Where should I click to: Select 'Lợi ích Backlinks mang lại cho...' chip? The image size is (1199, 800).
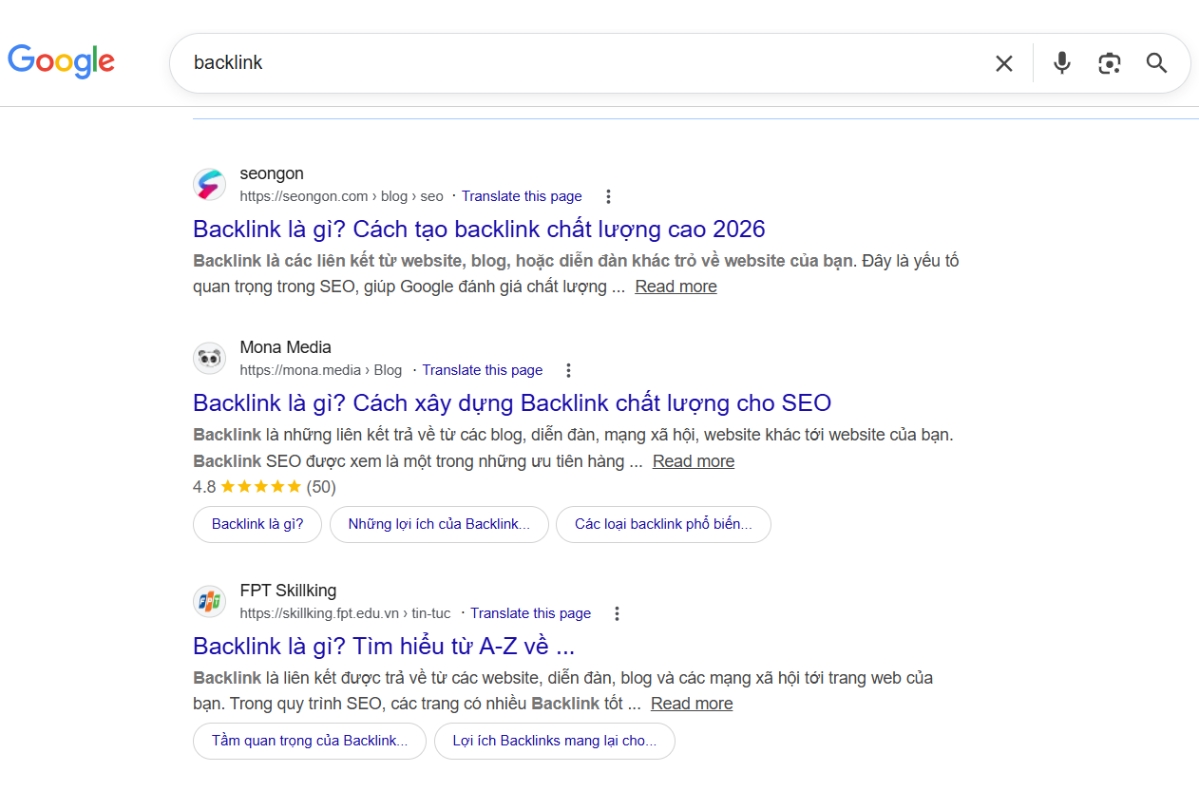[554, 741]
